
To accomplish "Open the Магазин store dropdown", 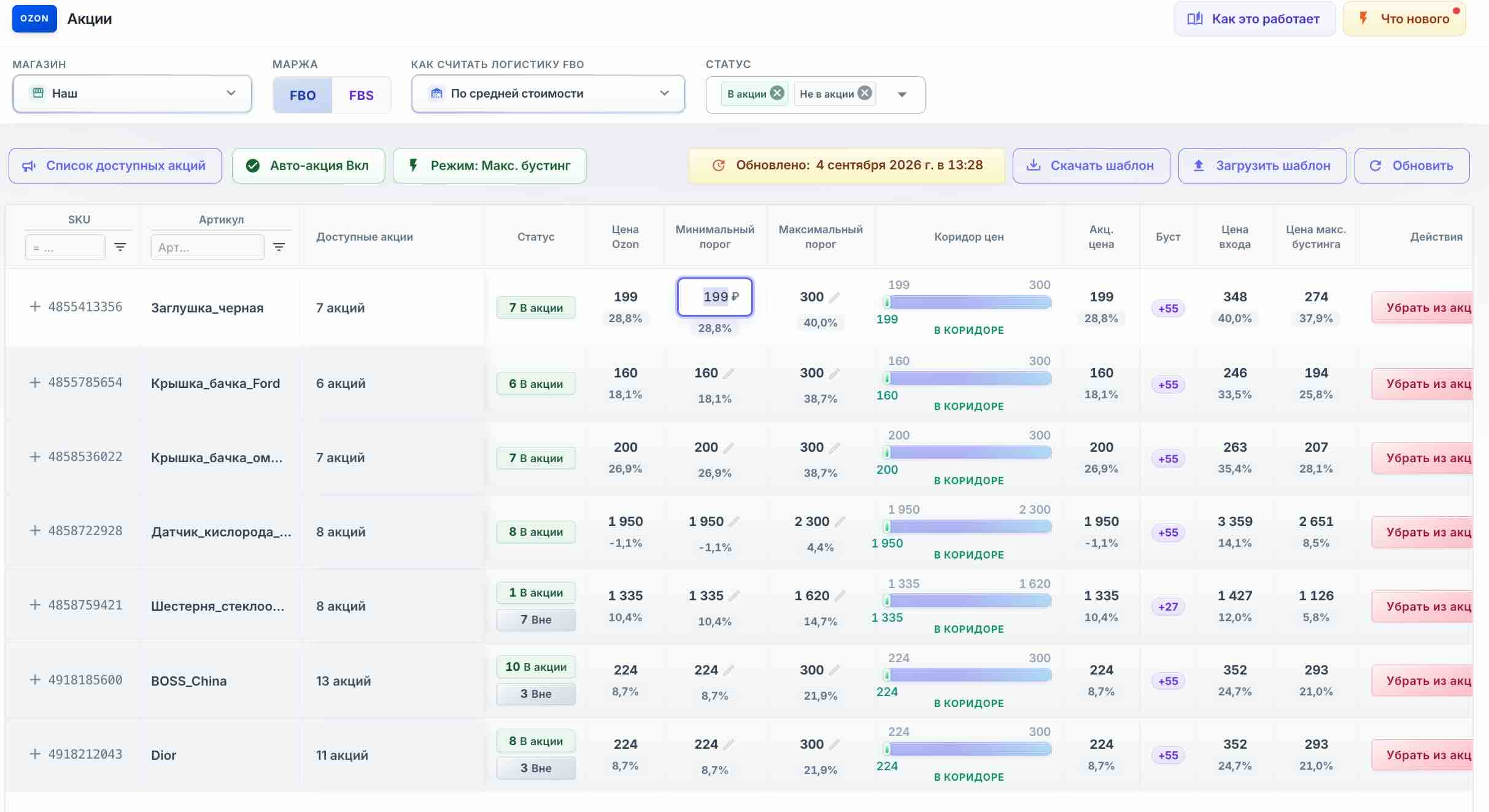I will 132,93.
